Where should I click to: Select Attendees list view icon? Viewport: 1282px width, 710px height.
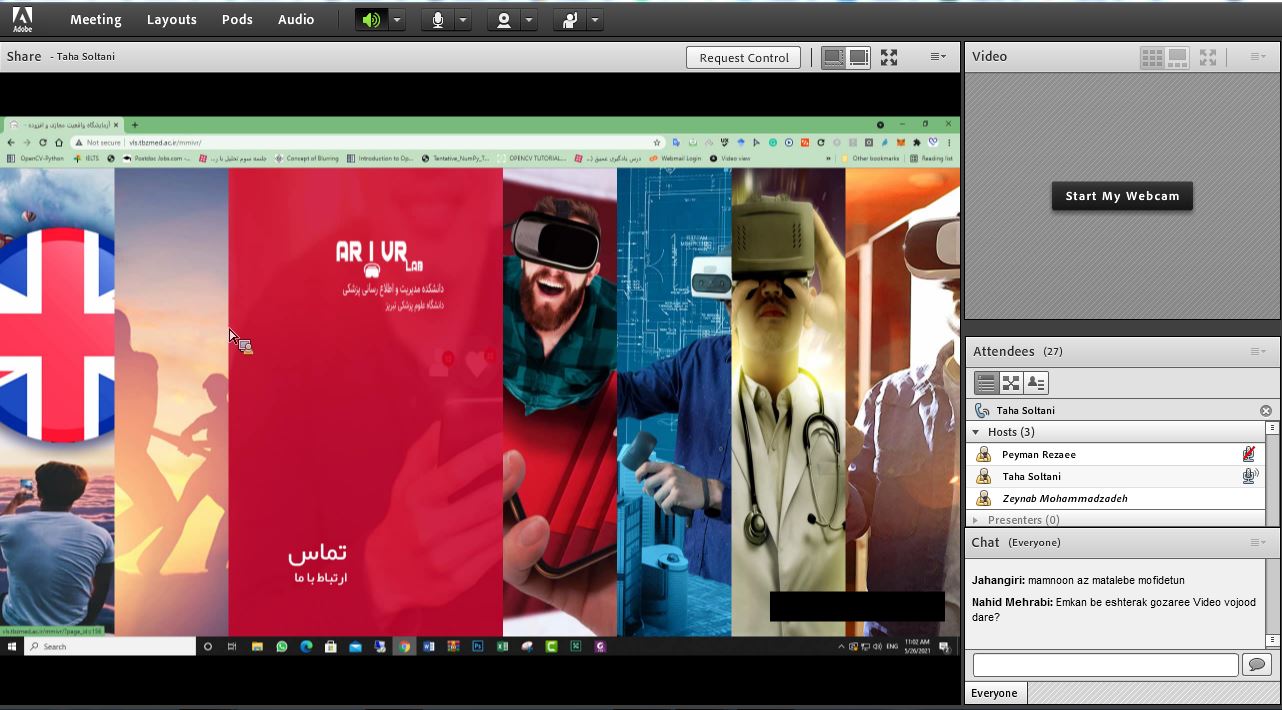[x=986, y=383]
